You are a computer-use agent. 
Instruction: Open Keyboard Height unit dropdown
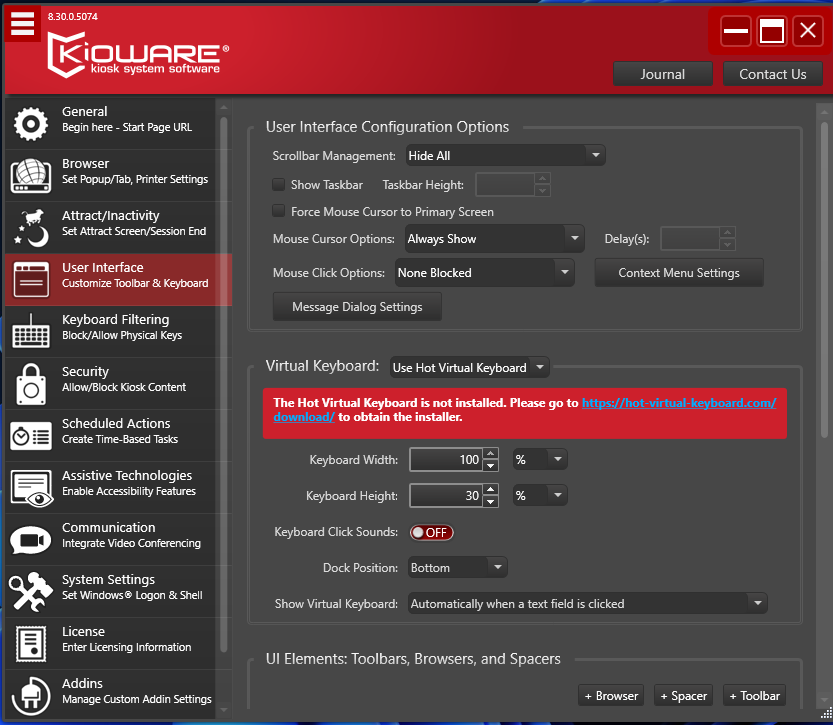click(540, 496)
